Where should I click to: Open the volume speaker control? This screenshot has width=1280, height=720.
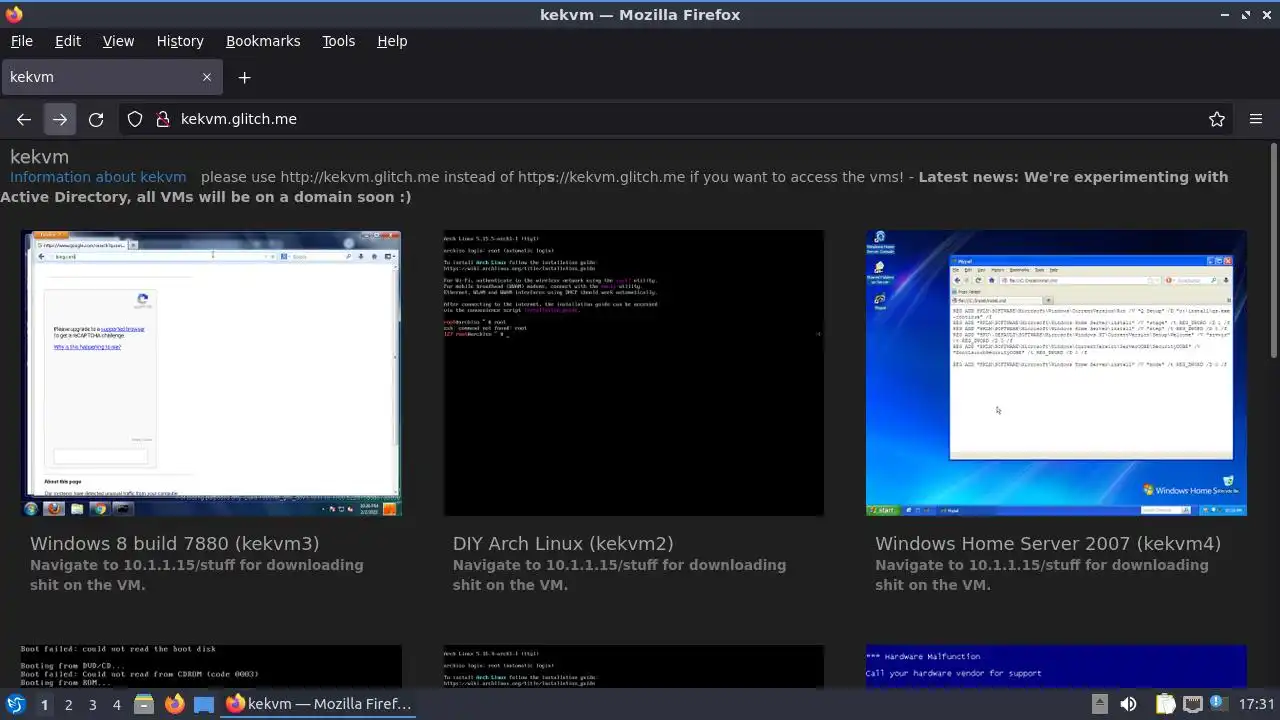(x=1128, y=704)
